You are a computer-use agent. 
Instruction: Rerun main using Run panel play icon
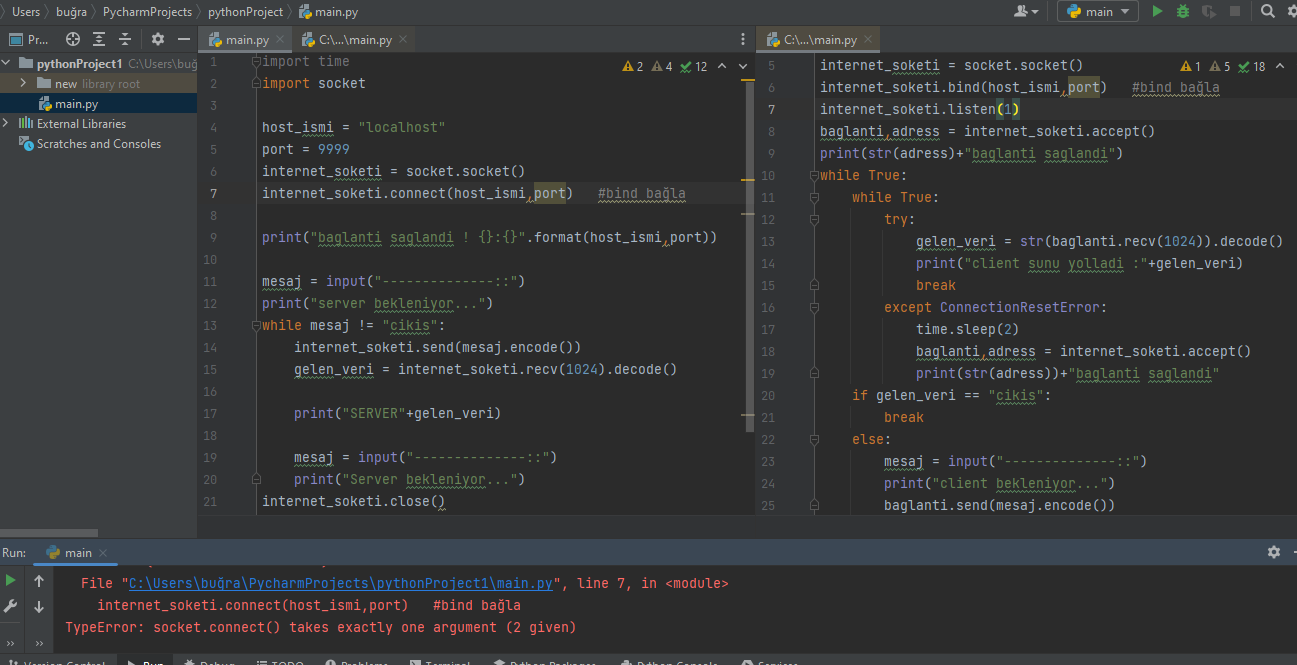(x=11, y=580)
